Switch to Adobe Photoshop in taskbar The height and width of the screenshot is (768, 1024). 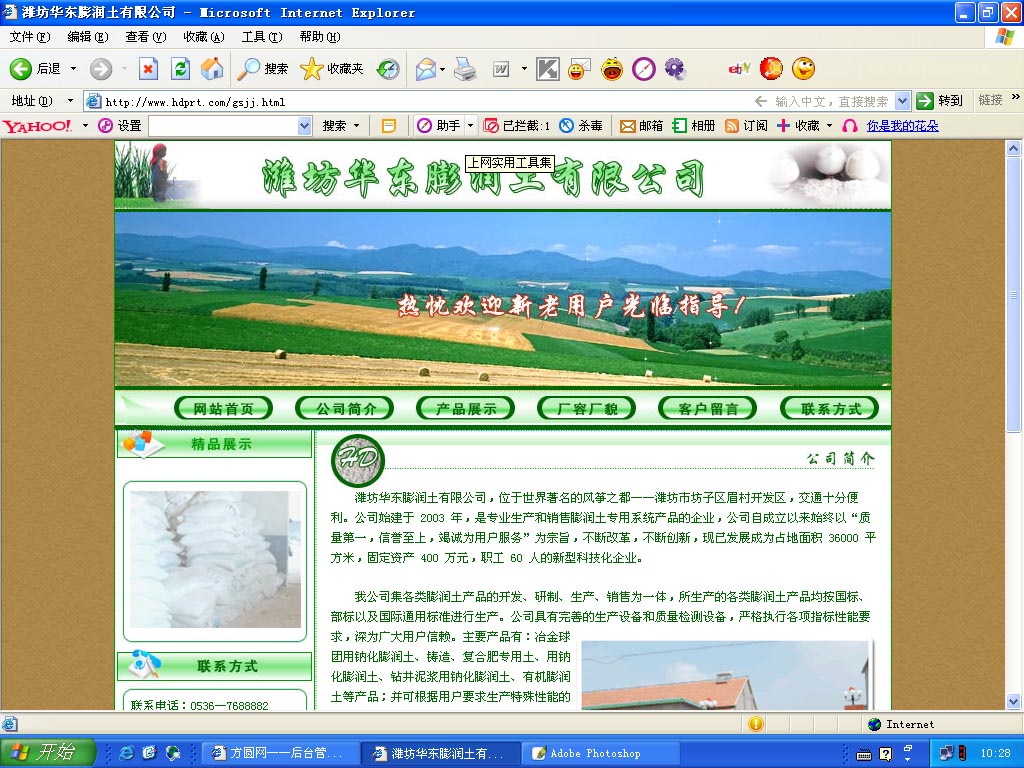tap(594, 753)
